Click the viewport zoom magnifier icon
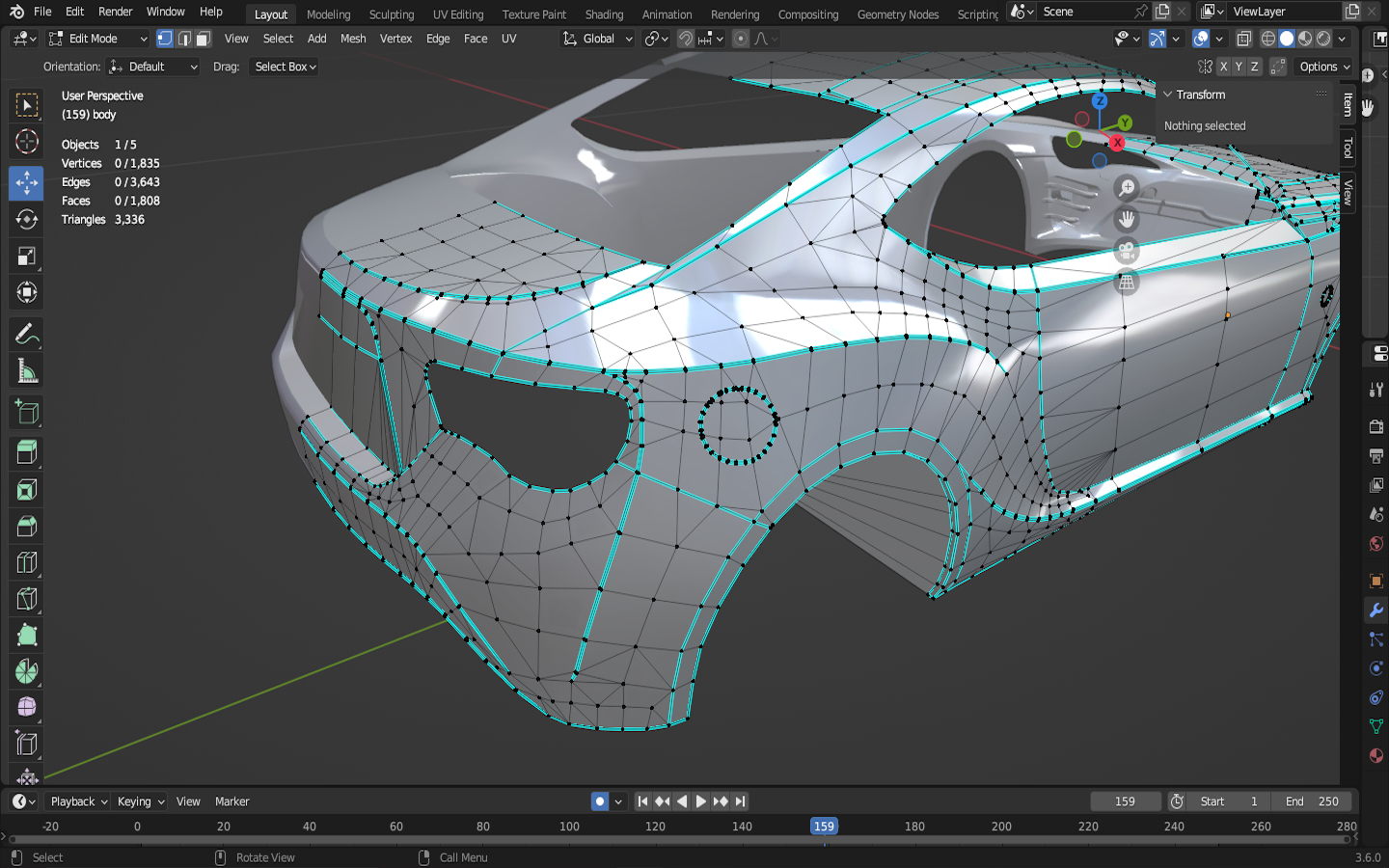Screen dimensions: 1389x868 (1127, 187)
